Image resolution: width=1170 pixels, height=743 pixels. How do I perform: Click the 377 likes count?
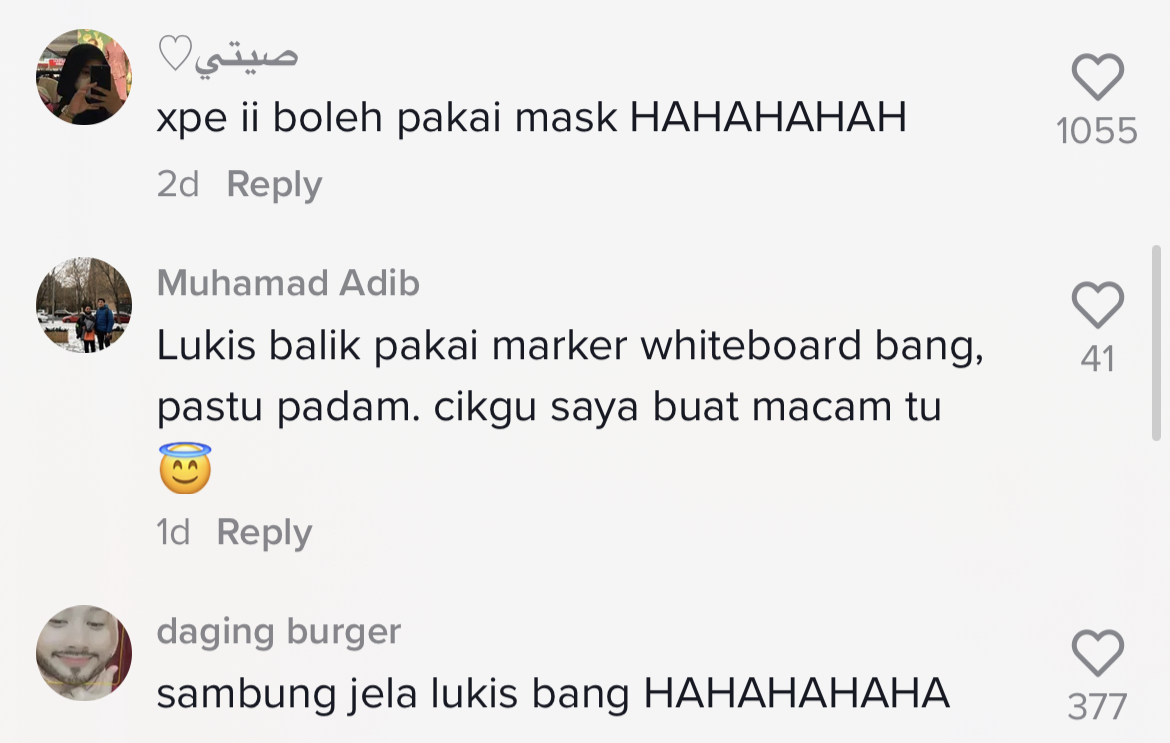click(1097, 706)
